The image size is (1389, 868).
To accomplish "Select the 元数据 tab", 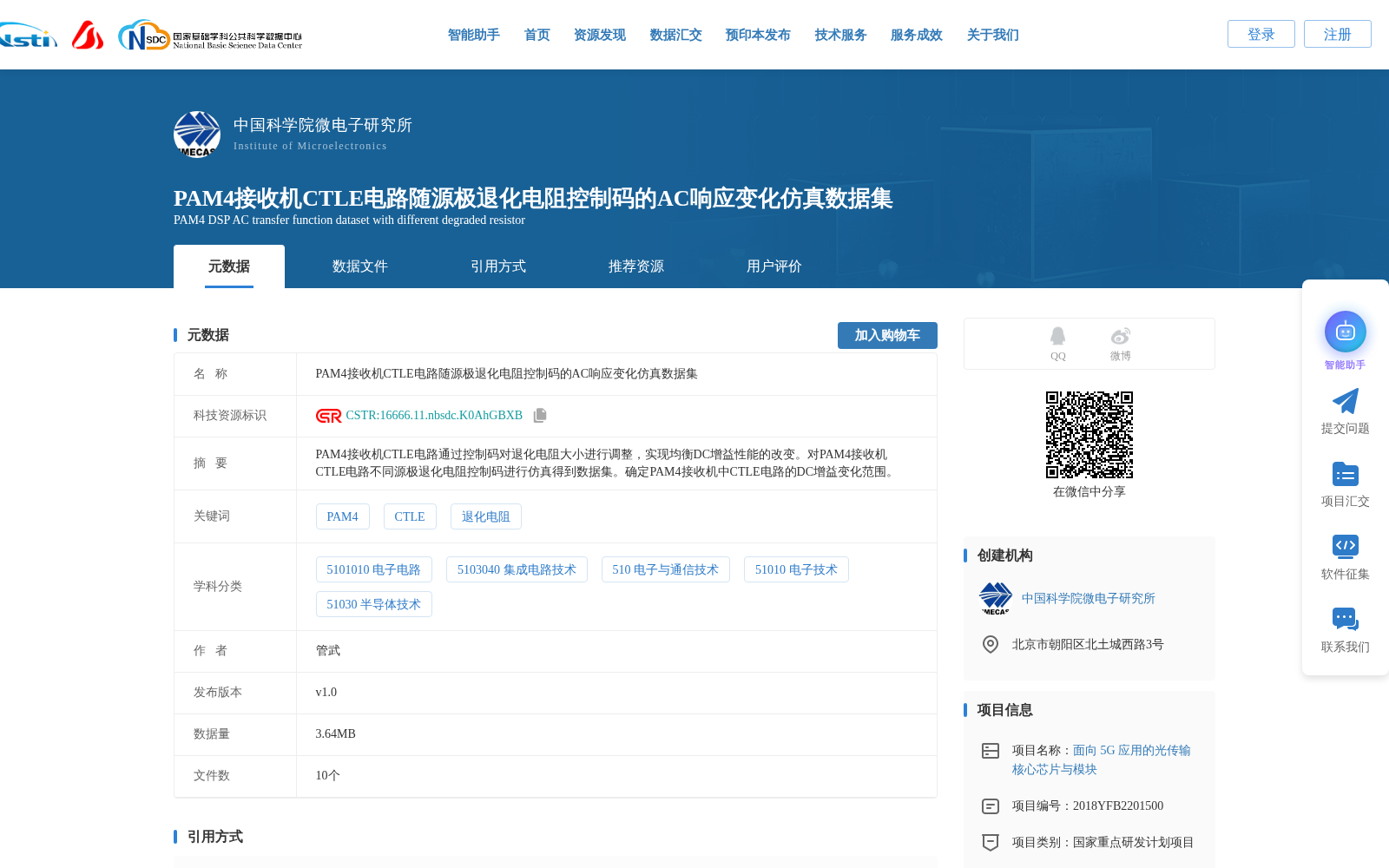I will coord(229,266).
